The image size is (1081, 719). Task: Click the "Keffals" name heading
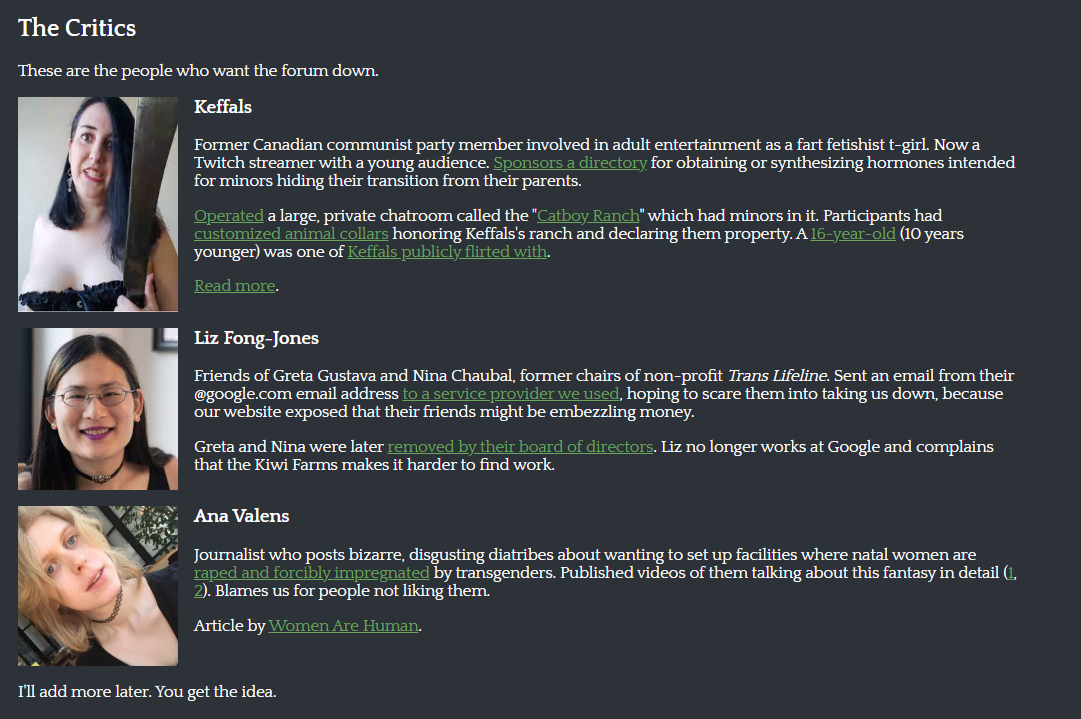pyautogui.click(x=223, y=107)
